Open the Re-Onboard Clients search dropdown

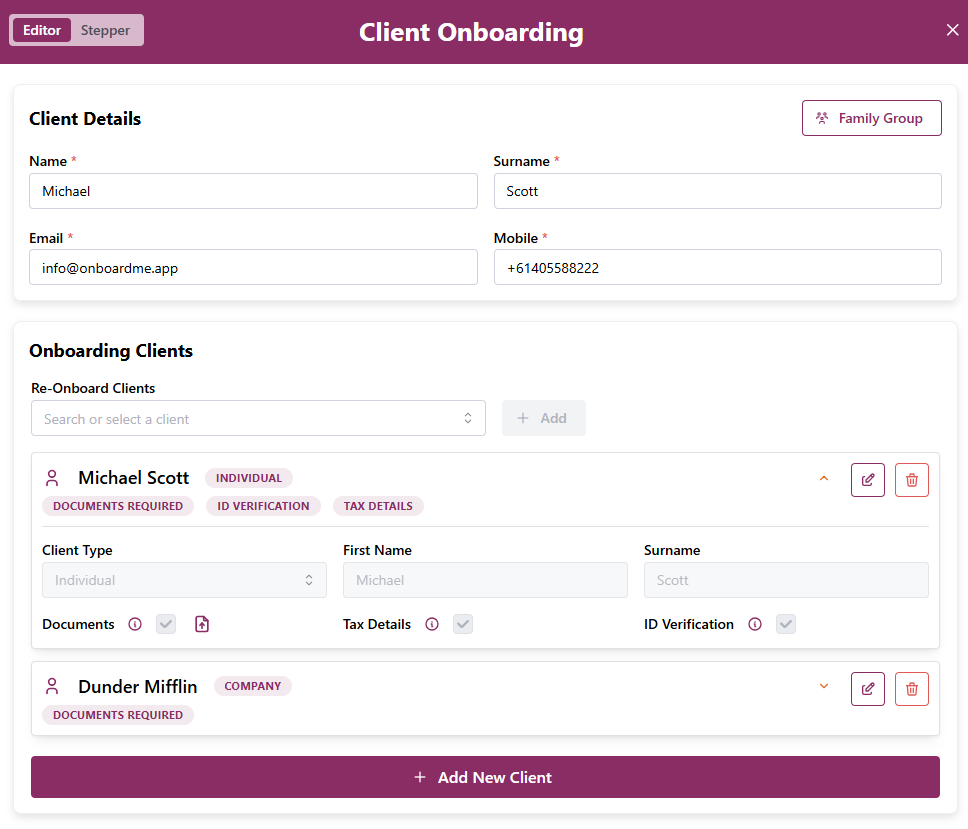pos(258,419)
